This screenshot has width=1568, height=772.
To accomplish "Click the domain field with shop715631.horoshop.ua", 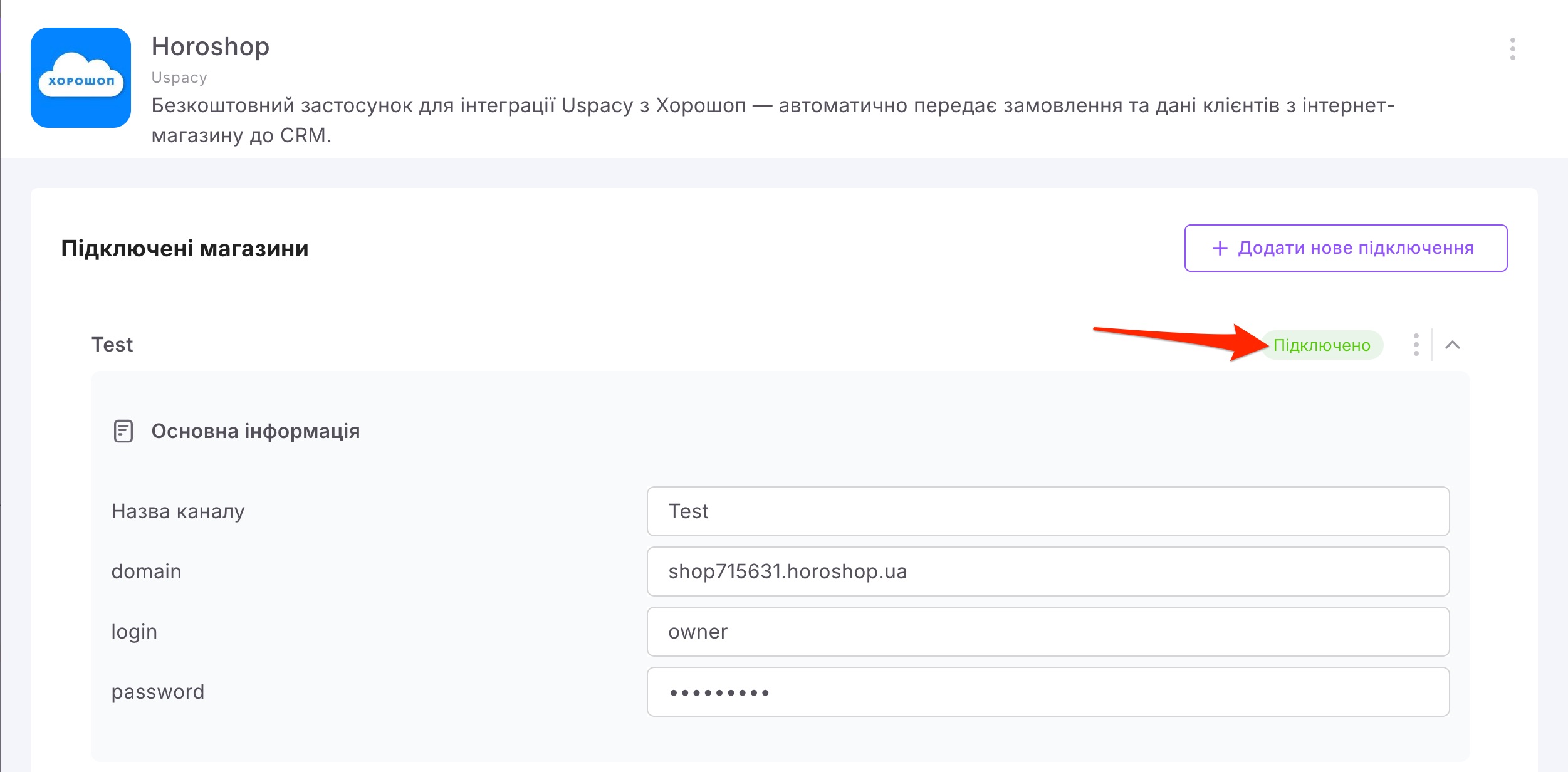I will click(x=1048, y=571).
